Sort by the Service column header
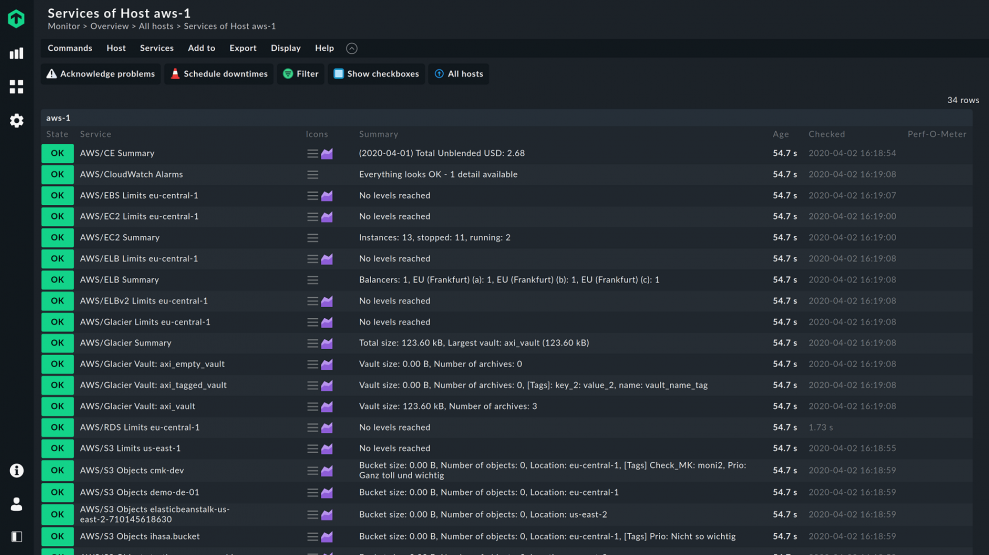This screenshot has width=989, height=555. pos(95,134)
